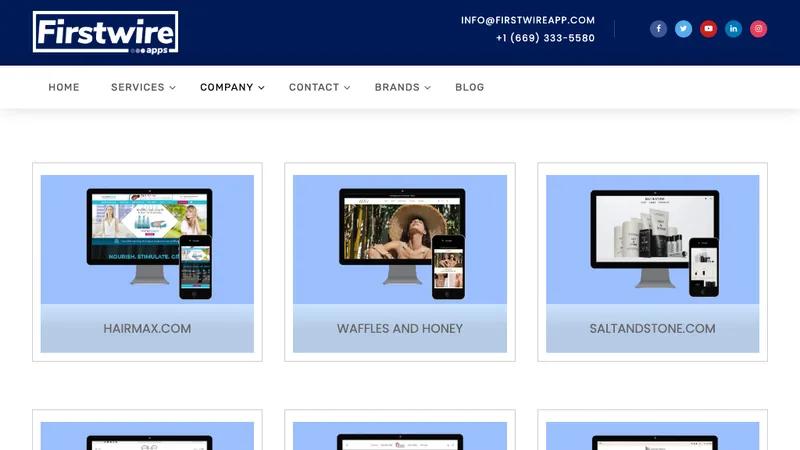800x450 pixels.
Task: Open the Contact menu
Action: (x=314, y=87)
